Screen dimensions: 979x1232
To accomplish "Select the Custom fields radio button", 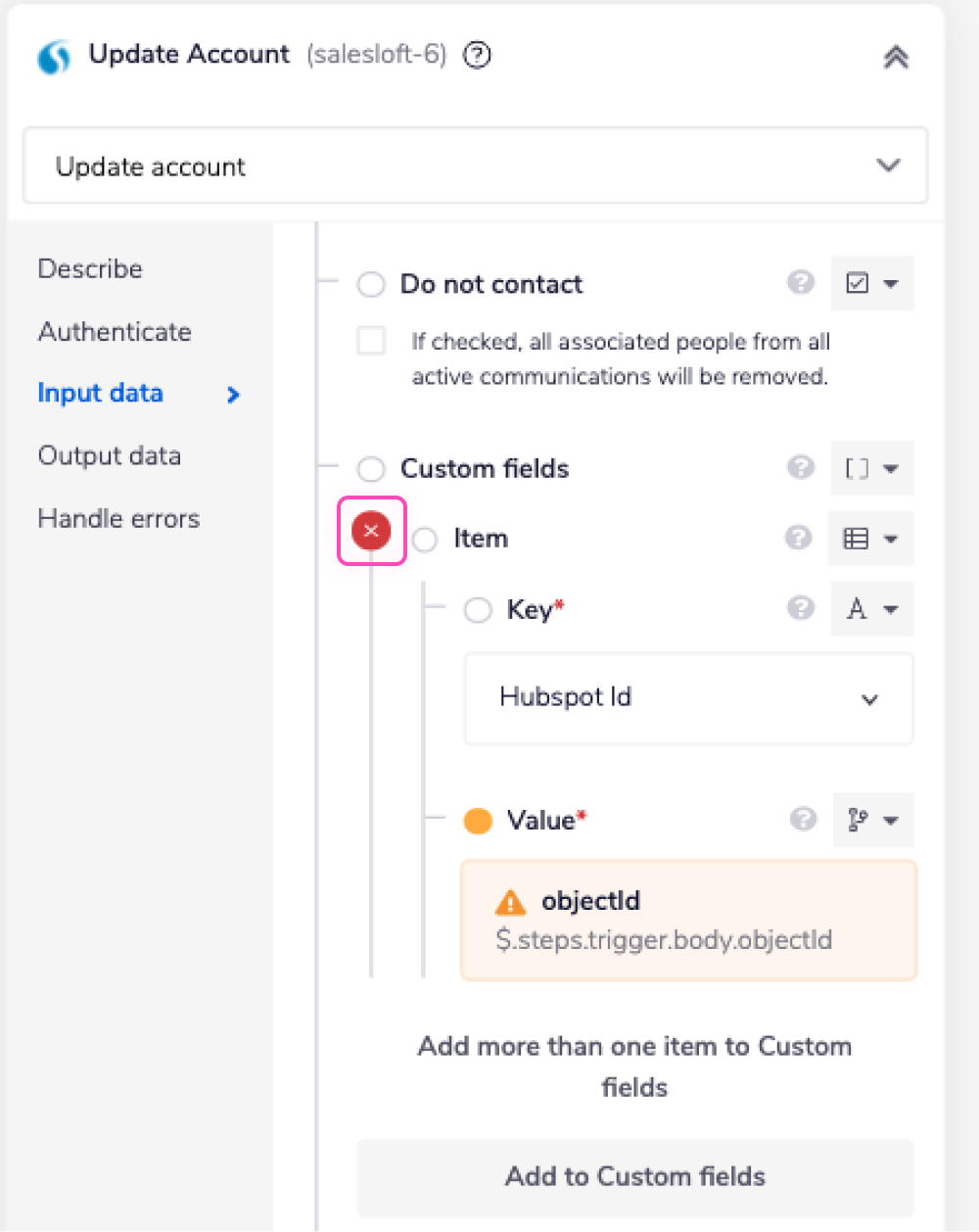I will [371, 469].
